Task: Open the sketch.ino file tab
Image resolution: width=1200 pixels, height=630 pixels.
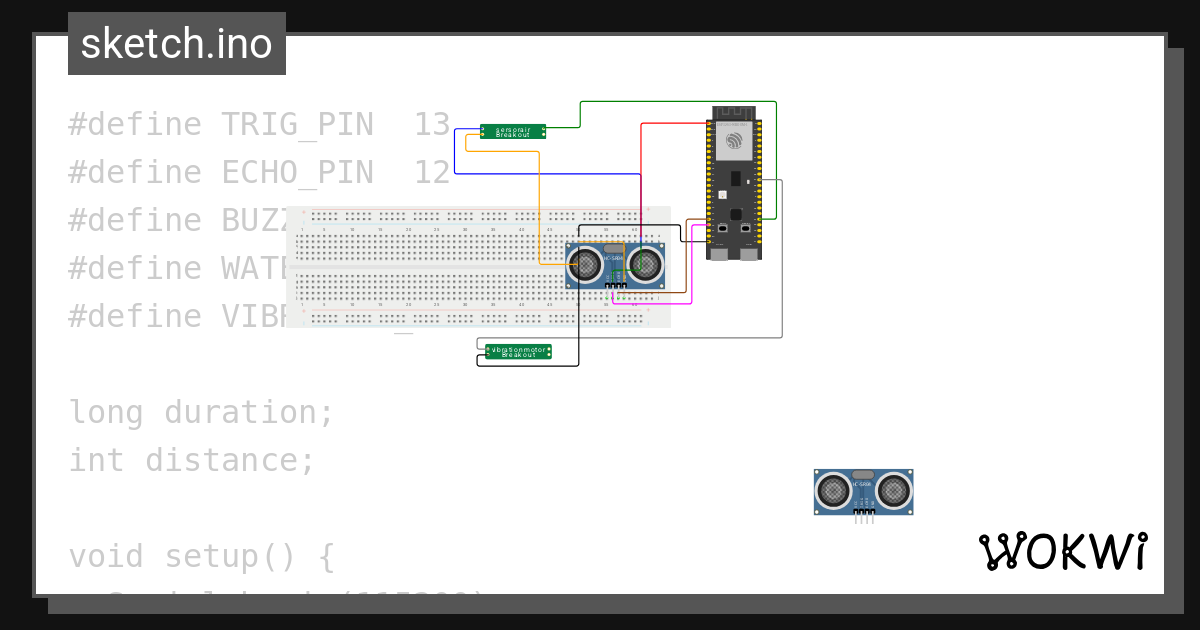Action: (177, 44)
